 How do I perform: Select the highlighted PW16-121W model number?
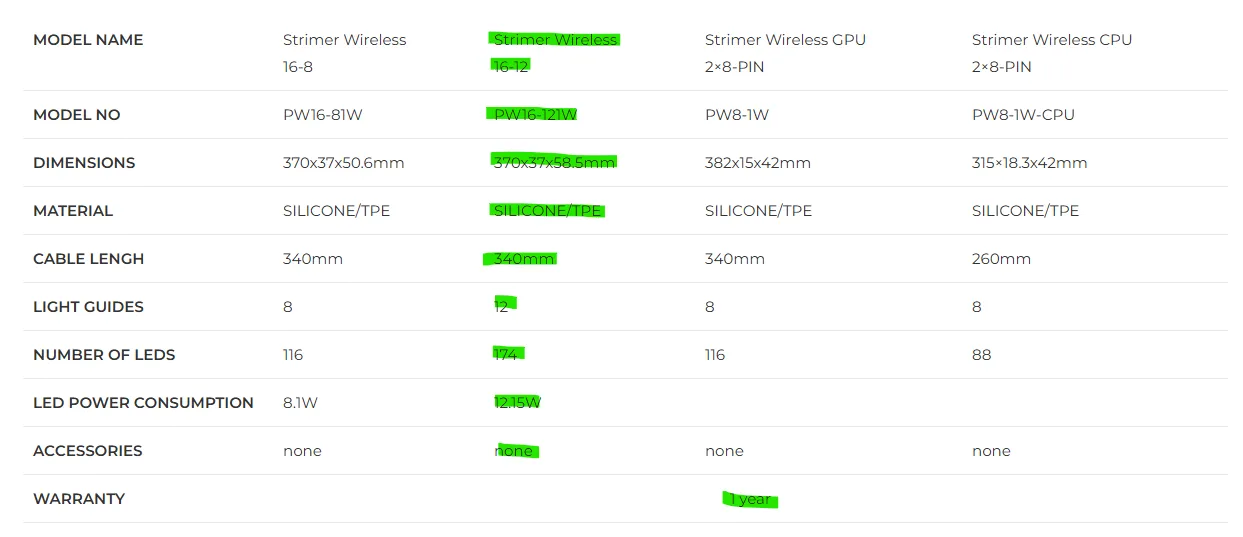535,115
